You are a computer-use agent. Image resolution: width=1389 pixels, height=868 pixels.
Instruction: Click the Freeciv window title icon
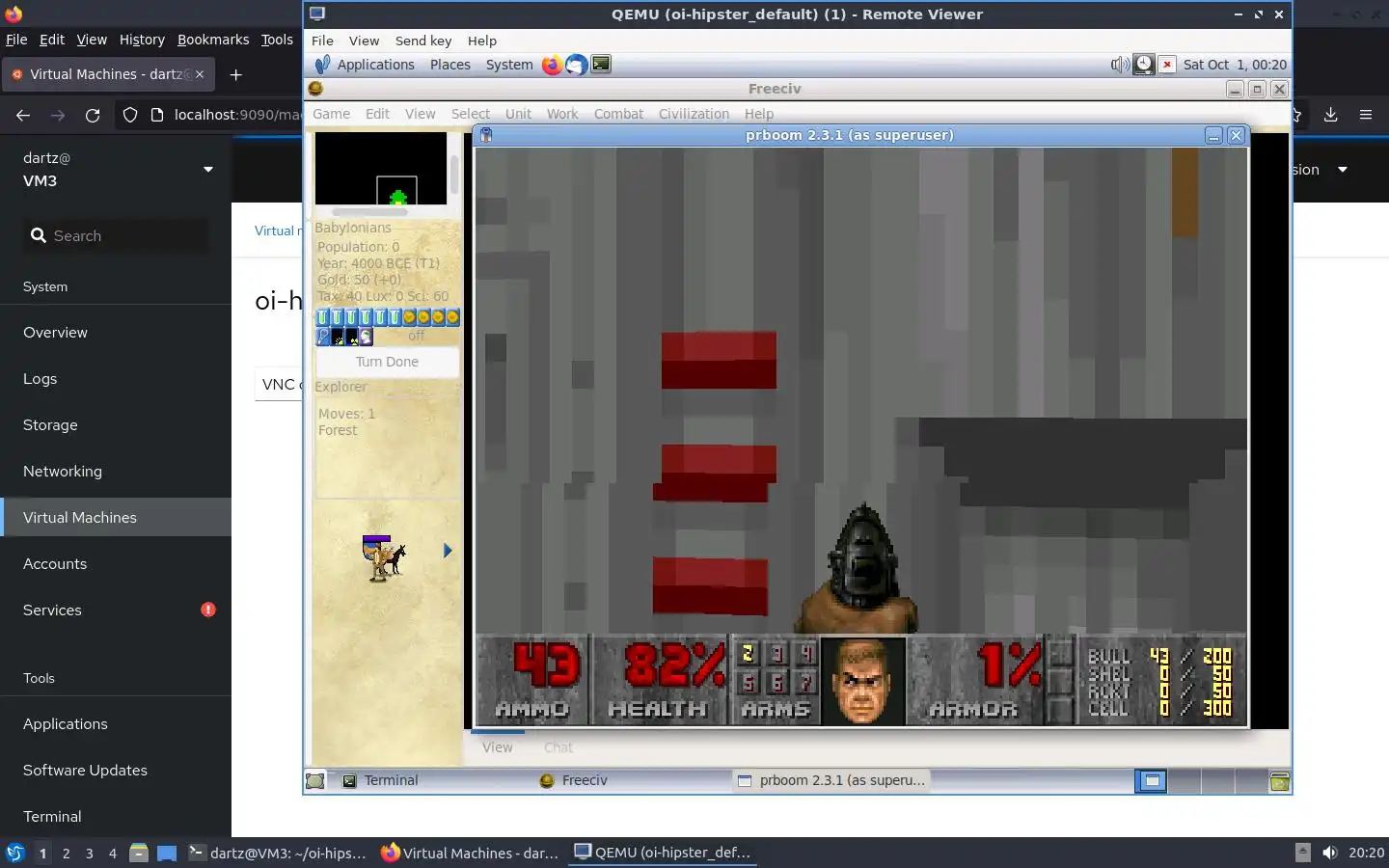point(315,89)
